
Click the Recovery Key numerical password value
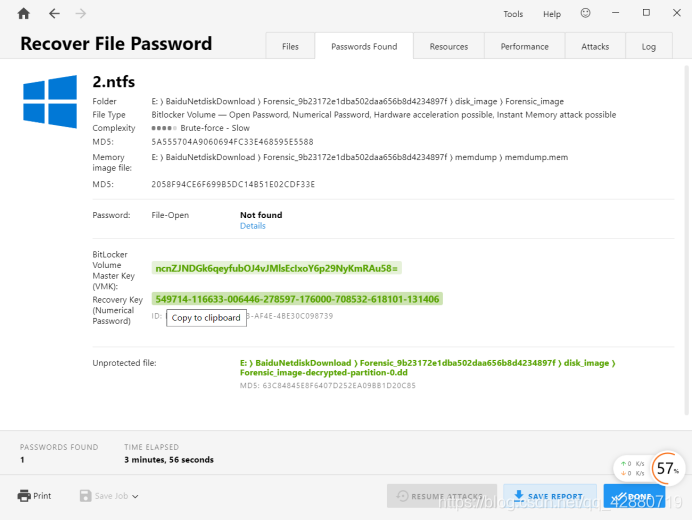[x=297, y=299]
